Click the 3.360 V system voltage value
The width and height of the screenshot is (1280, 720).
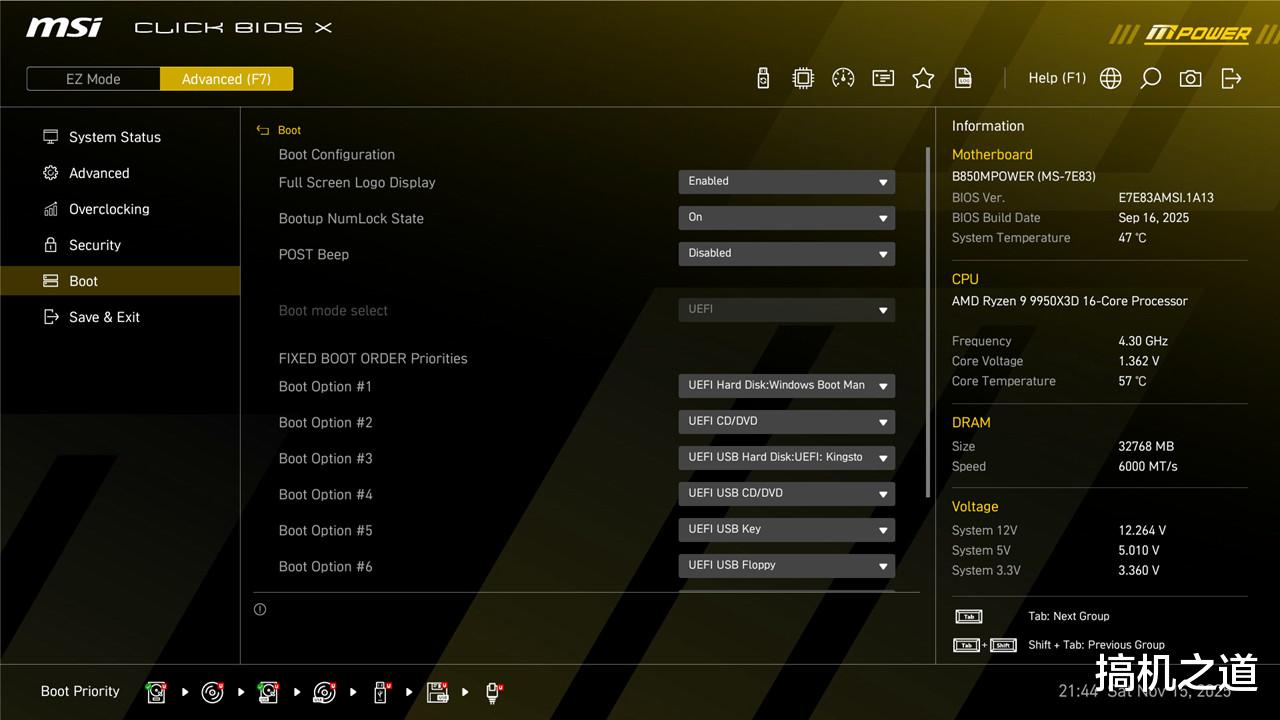pos(1139,571)
